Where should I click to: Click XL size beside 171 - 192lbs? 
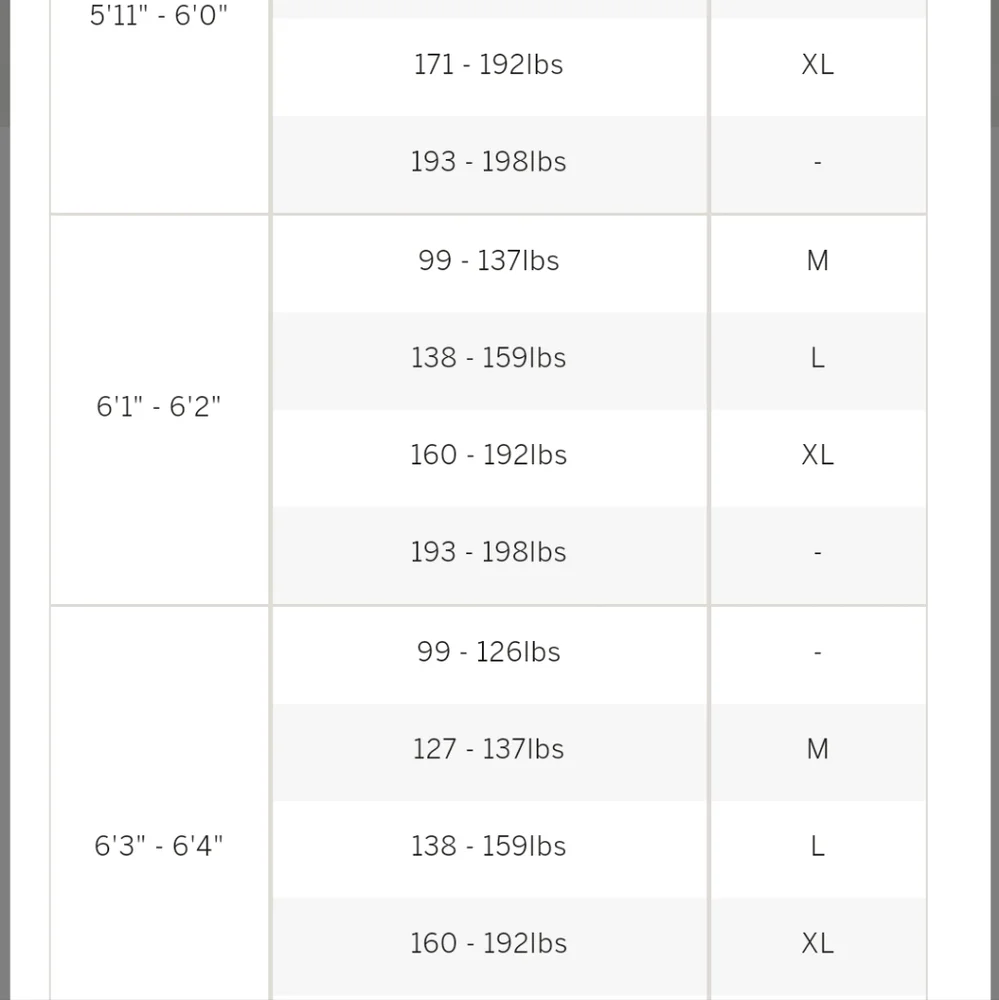pos(818,65)
